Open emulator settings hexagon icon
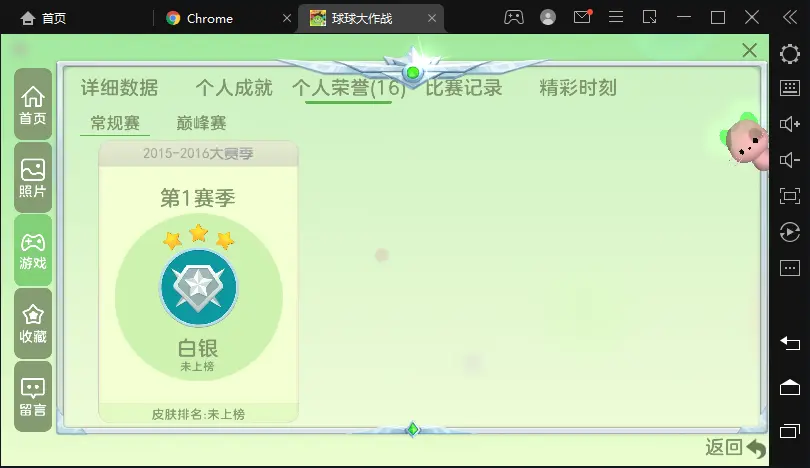The width and height of the screenshot is (810, 468). click(790, 54)
